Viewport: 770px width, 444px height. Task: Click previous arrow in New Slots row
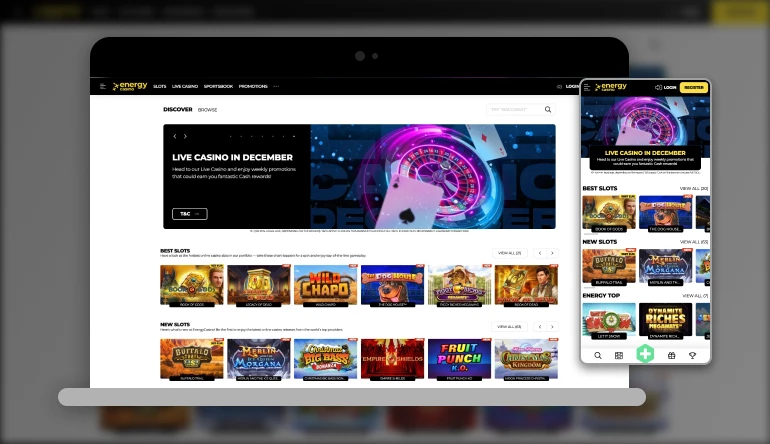pyautogui.click(x=540, y=327)
